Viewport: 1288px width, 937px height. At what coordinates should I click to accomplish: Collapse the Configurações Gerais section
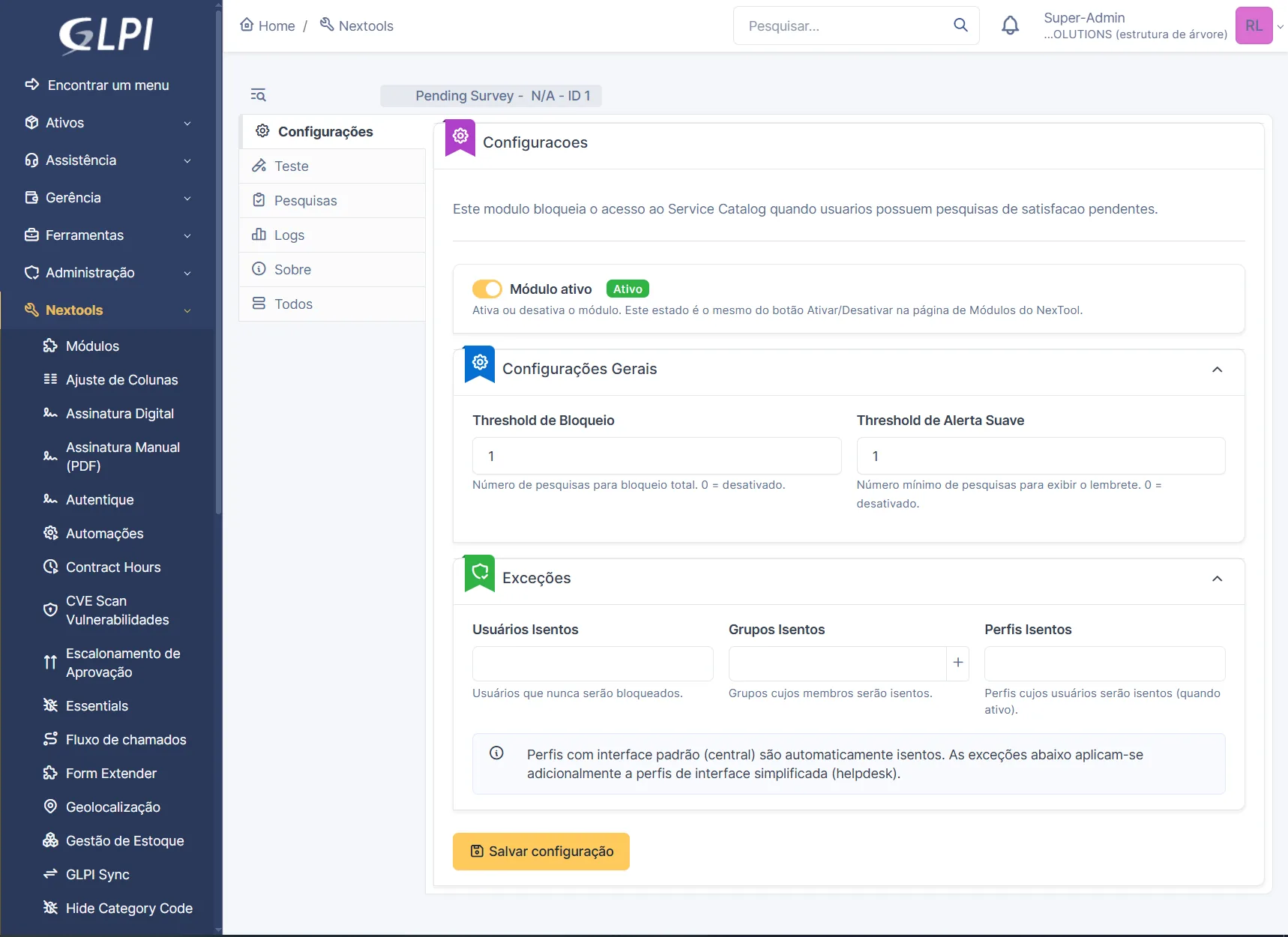tap(1217, 370)
